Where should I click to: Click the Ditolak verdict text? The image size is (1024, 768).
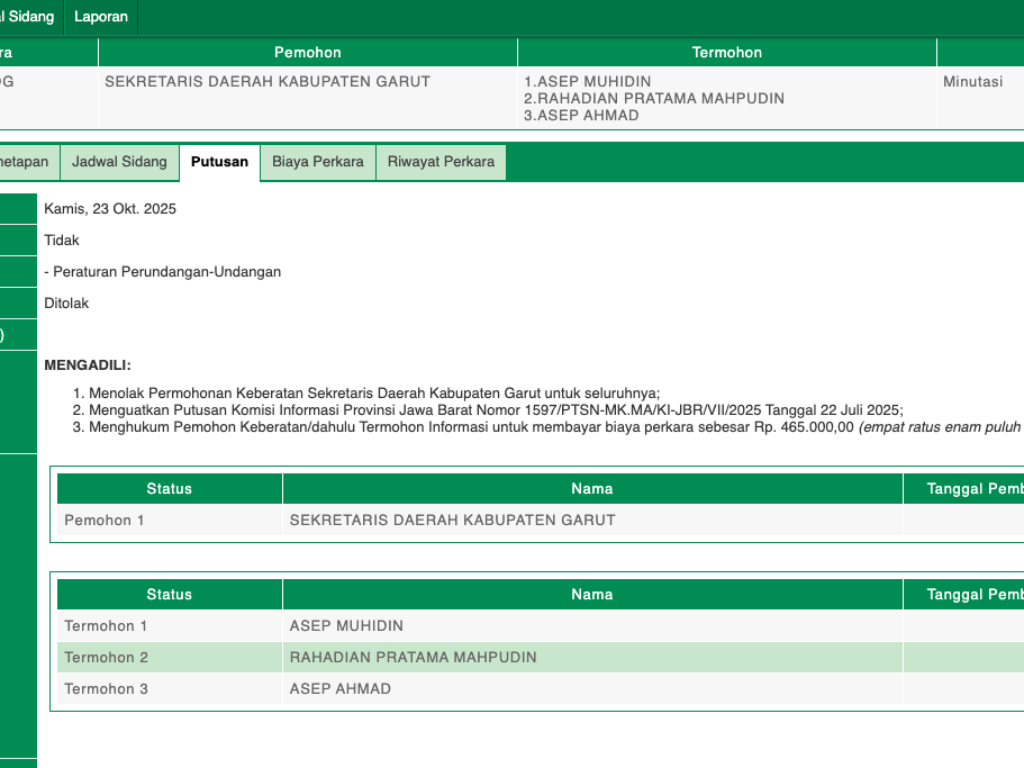point(66,303)
